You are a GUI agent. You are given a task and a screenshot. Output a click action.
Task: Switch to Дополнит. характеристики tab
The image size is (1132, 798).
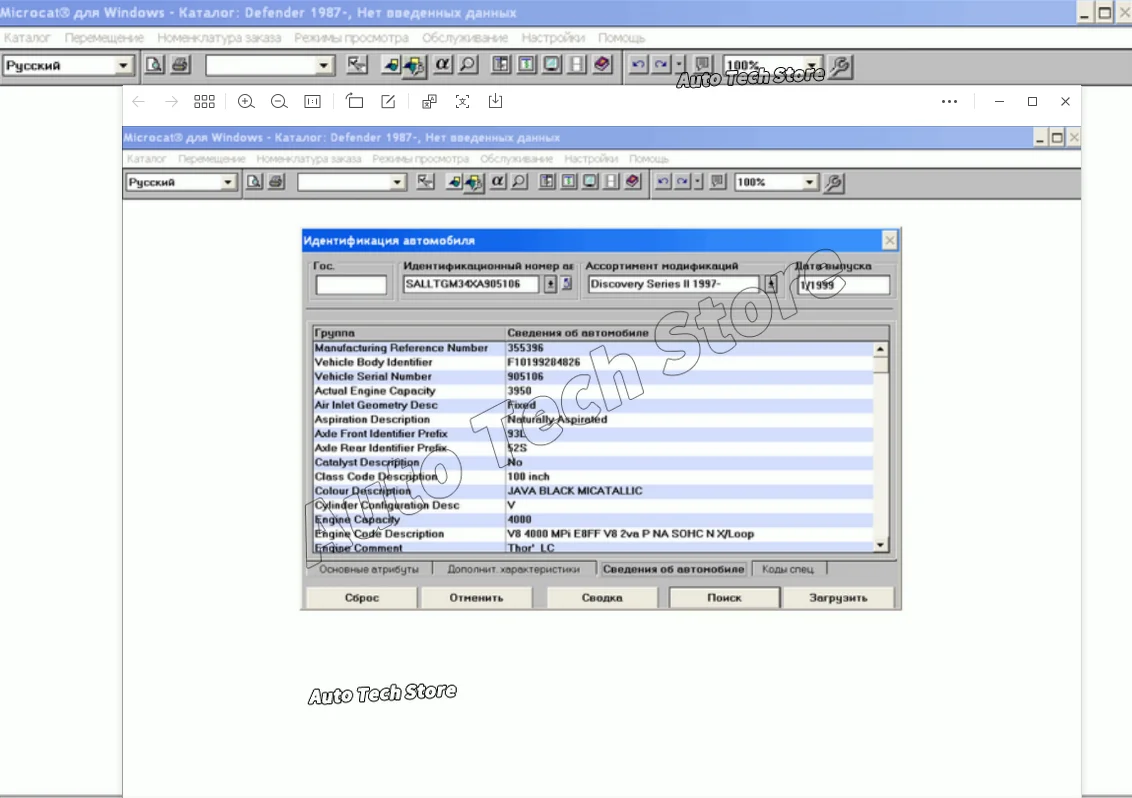pyautogui.click(x=513, y=569)
